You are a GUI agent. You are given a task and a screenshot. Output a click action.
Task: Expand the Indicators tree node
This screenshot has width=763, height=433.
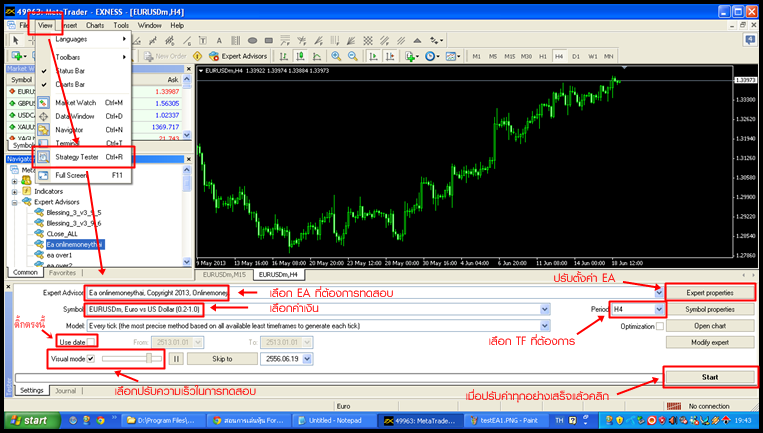15,192
